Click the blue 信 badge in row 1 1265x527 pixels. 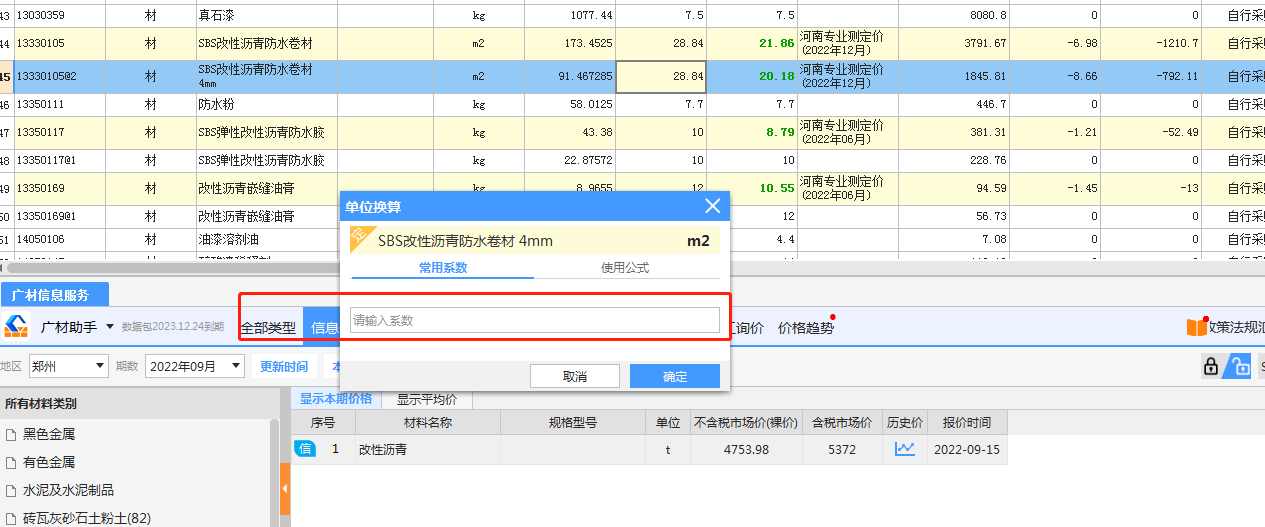click(305, 449)
